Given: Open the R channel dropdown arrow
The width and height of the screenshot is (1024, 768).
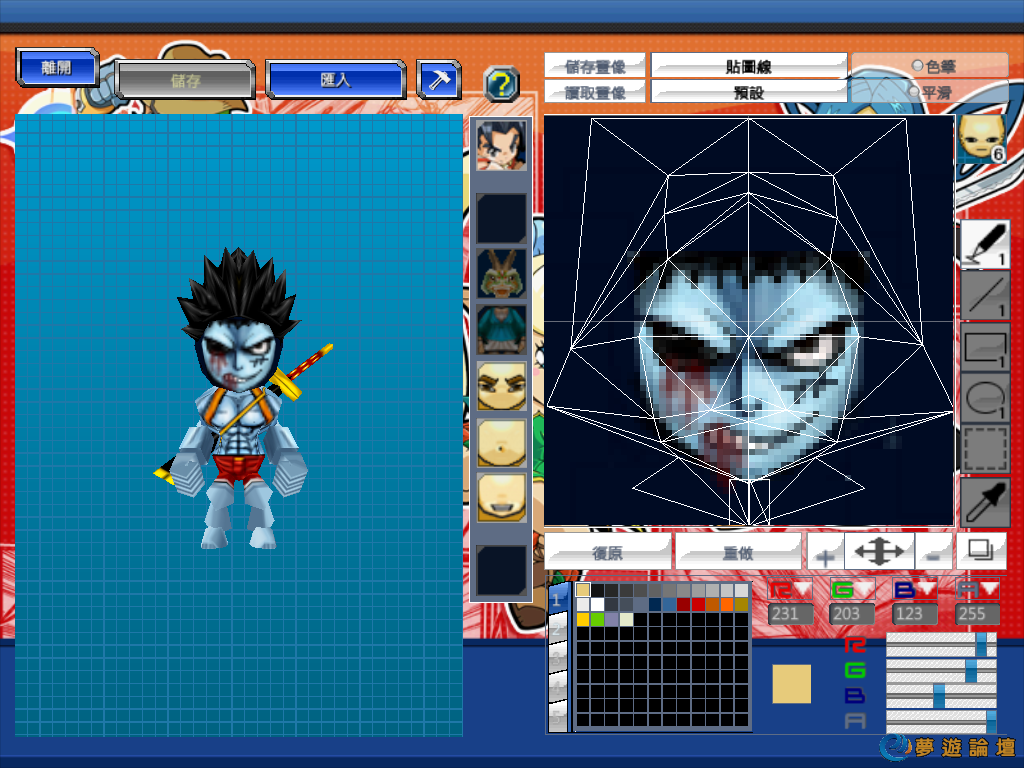Looking at the screenshot, I should [803, 589].
